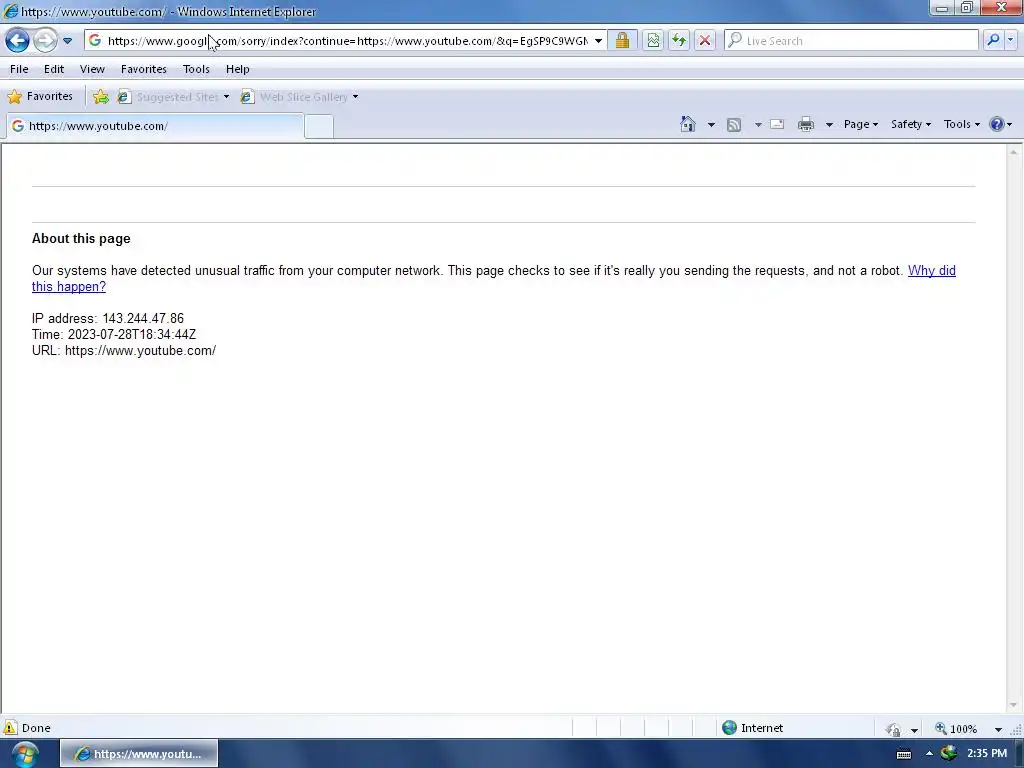Click the vertical scrollbar down arrow
Image resolution: width=1024 pixels, height=768 pixels.
(x=1014, y=705)
